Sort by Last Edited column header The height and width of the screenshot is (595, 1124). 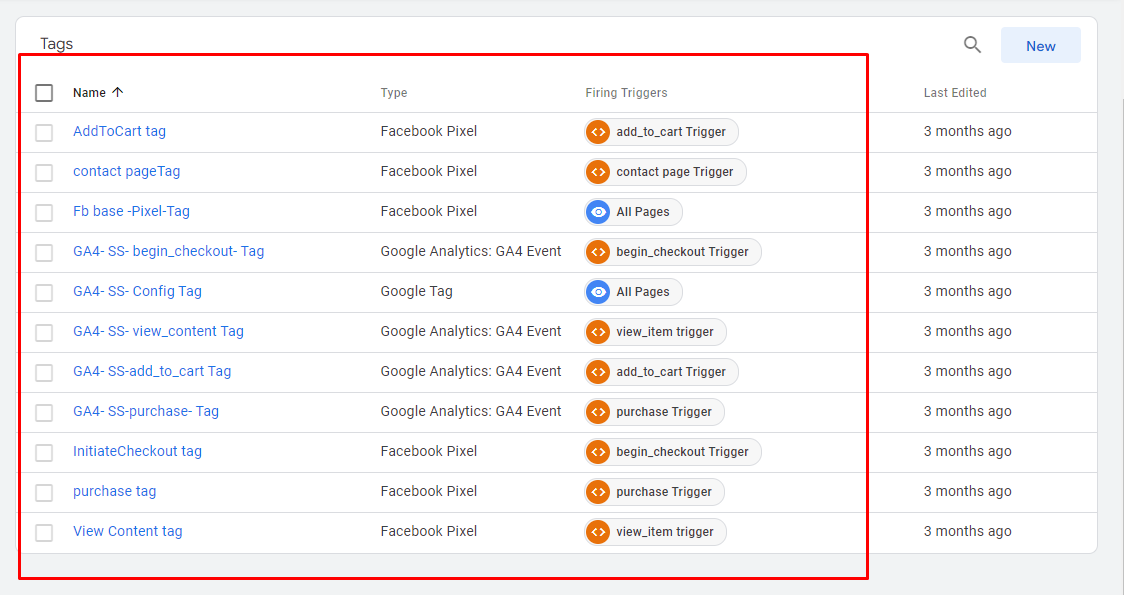tap(955, 92)
